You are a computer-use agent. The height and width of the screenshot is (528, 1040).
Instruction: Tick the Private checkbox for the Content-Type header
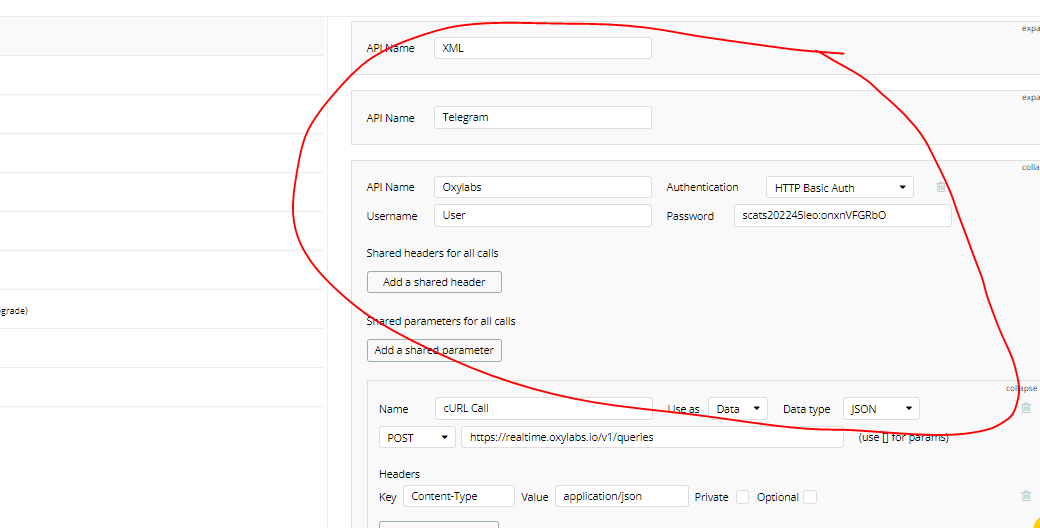pos(742,497)
